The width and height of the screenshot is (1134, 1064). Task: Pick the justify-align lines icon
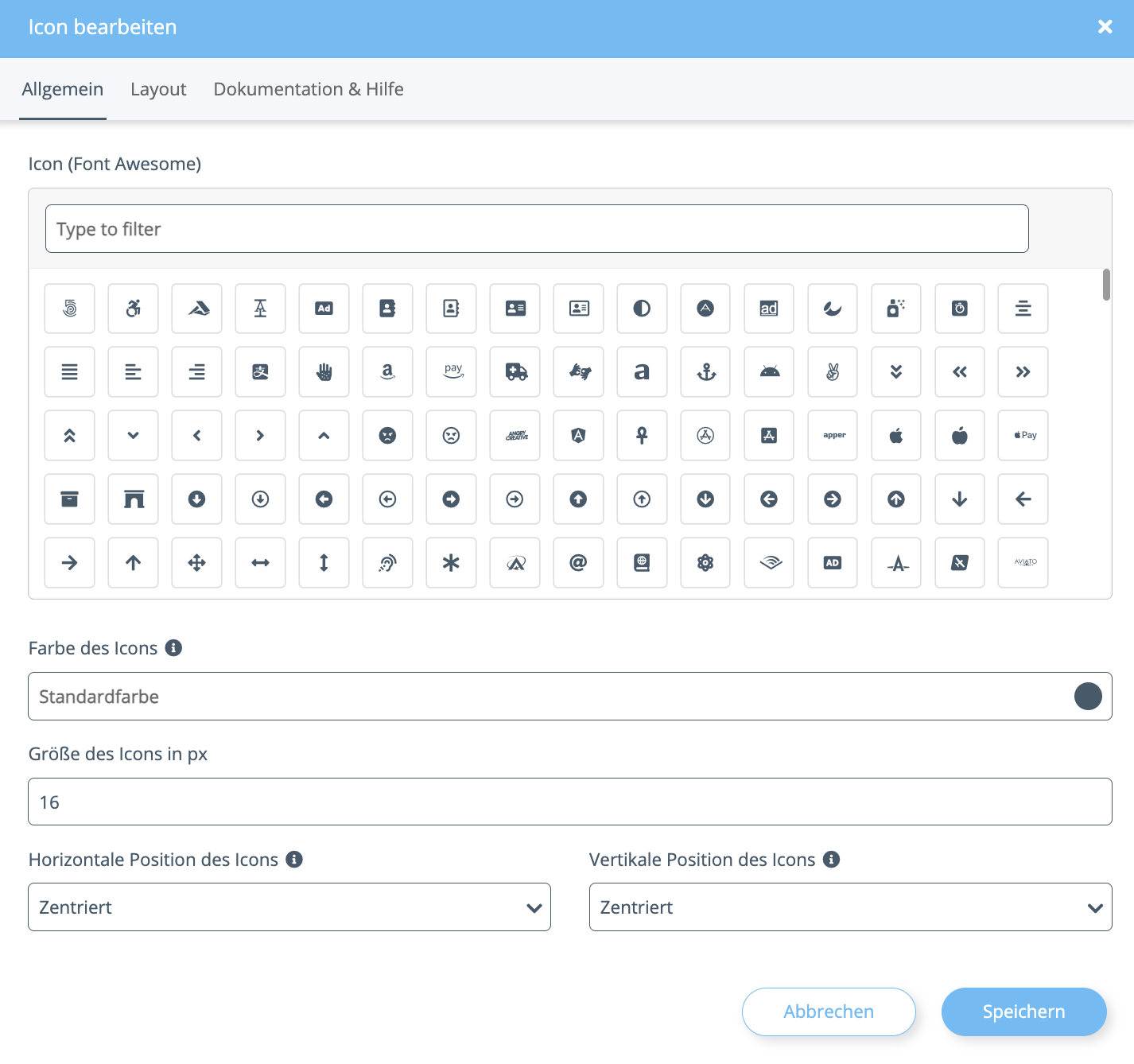click(x=70, y=372)
